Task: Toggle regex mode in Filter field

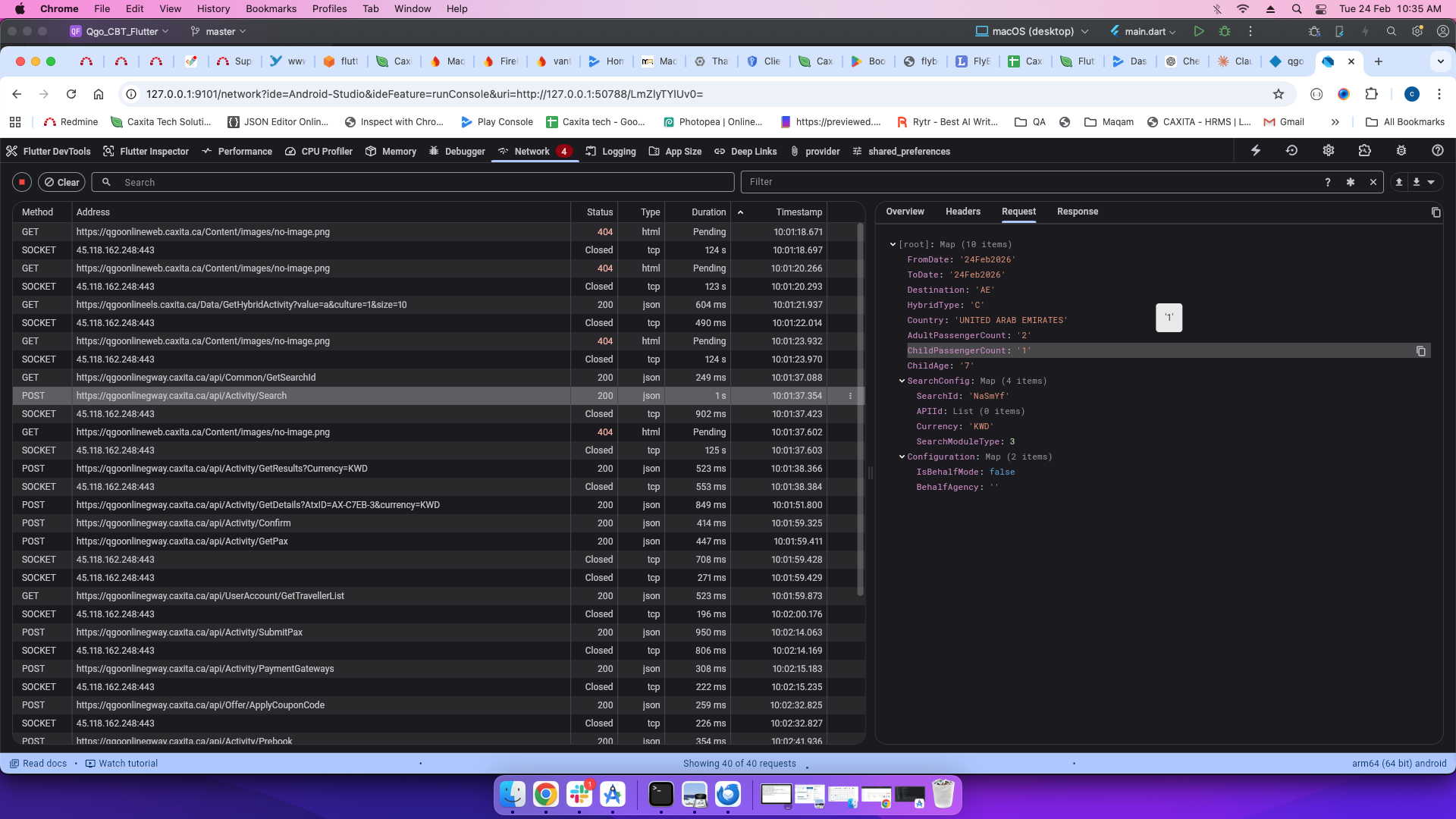Action: coord(1350,182)
